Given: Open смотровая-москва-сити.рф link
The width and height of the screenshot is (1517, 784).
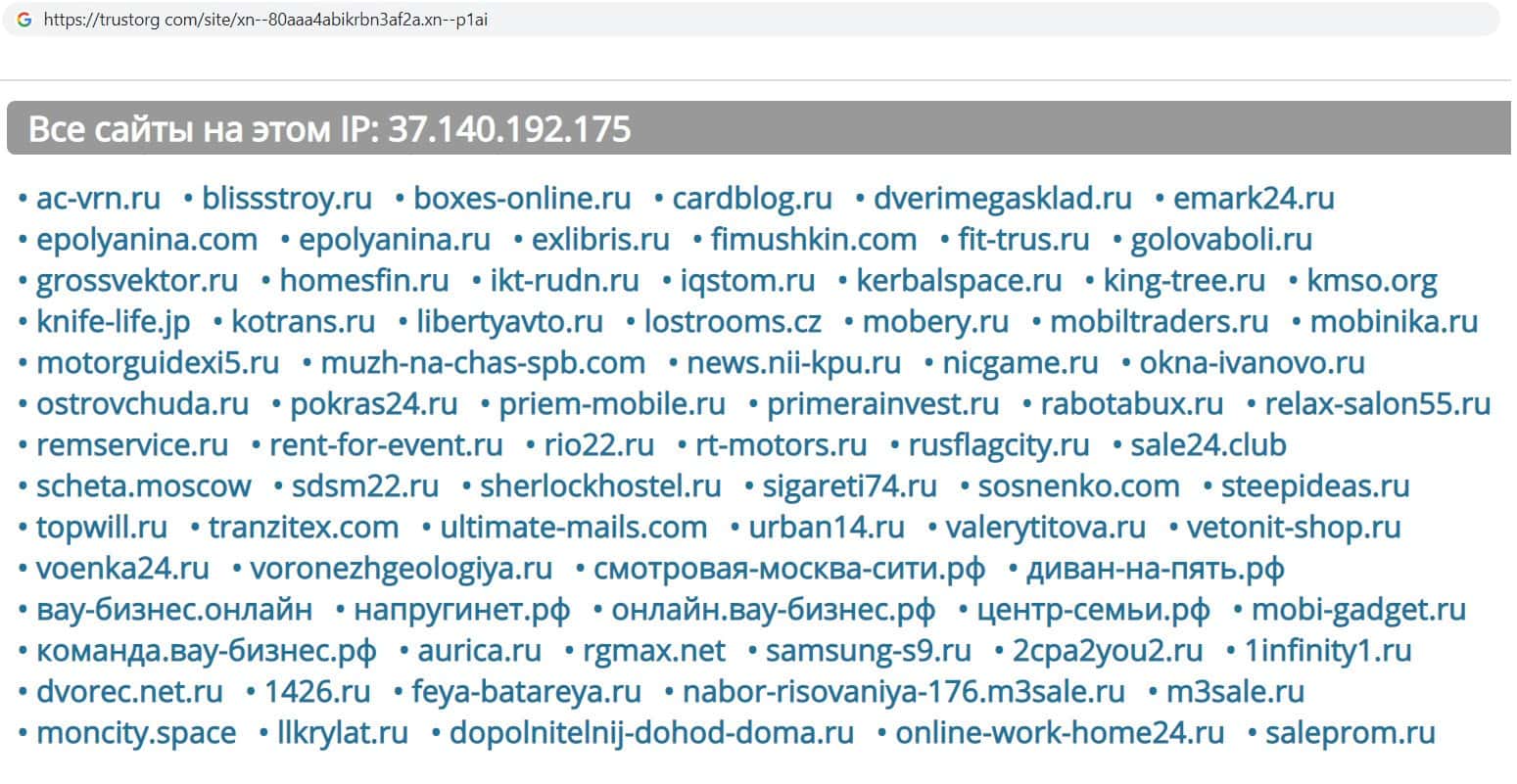Looking at the screenshot, I should click(x=789, y=569).
